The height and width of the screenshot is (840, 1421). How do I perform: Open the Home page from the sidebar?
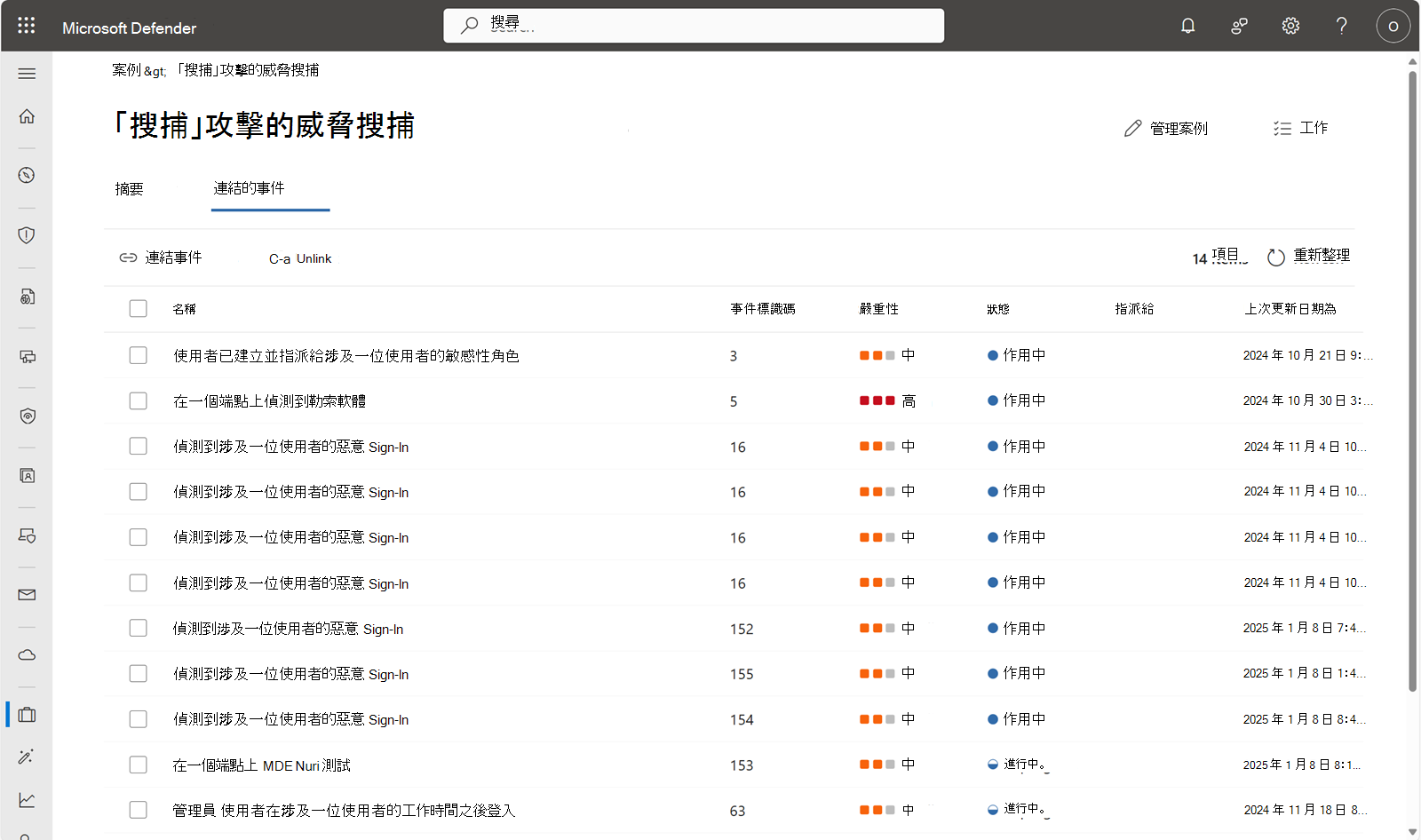tap(27, 116)
